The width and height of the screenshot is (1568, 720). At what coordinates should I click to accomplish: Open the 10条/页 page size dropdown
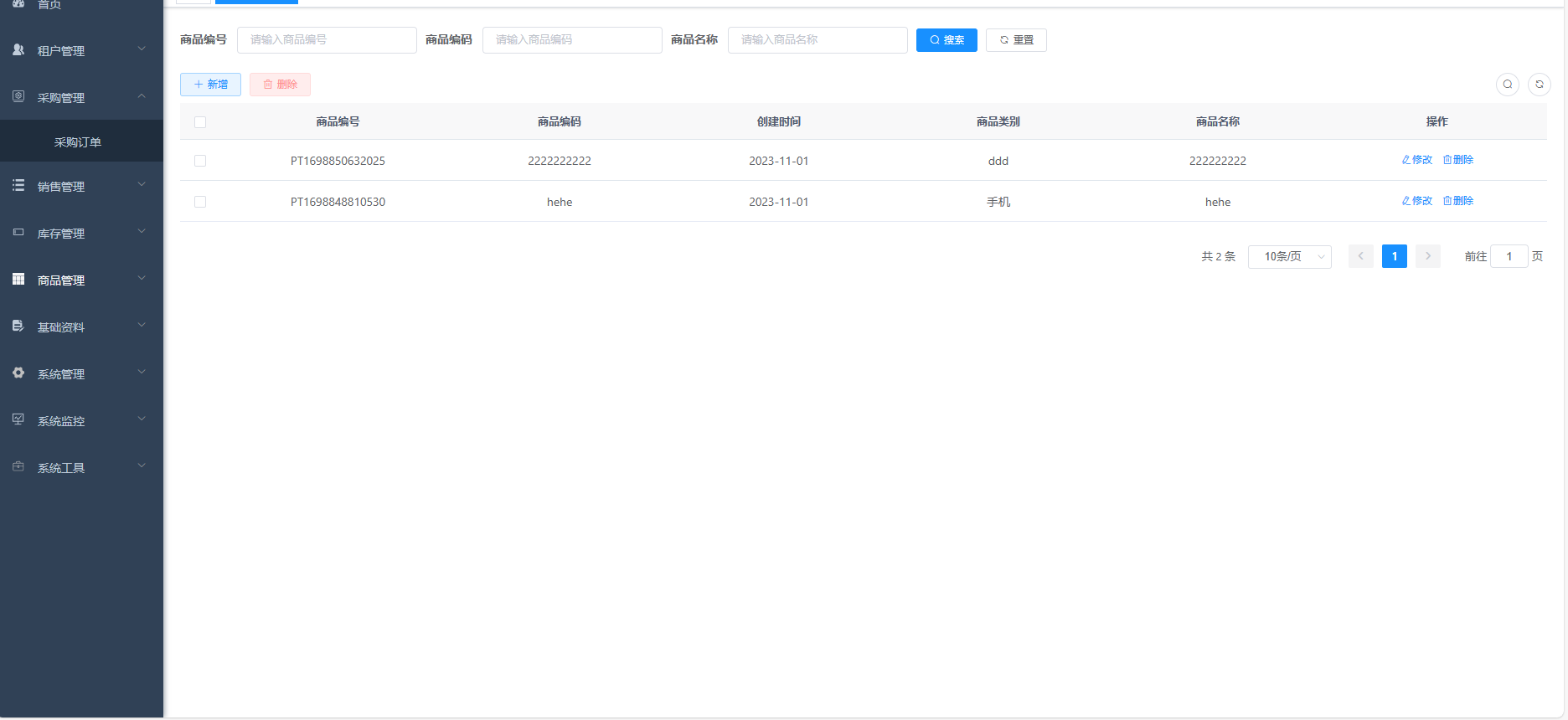click(1290, 256)
